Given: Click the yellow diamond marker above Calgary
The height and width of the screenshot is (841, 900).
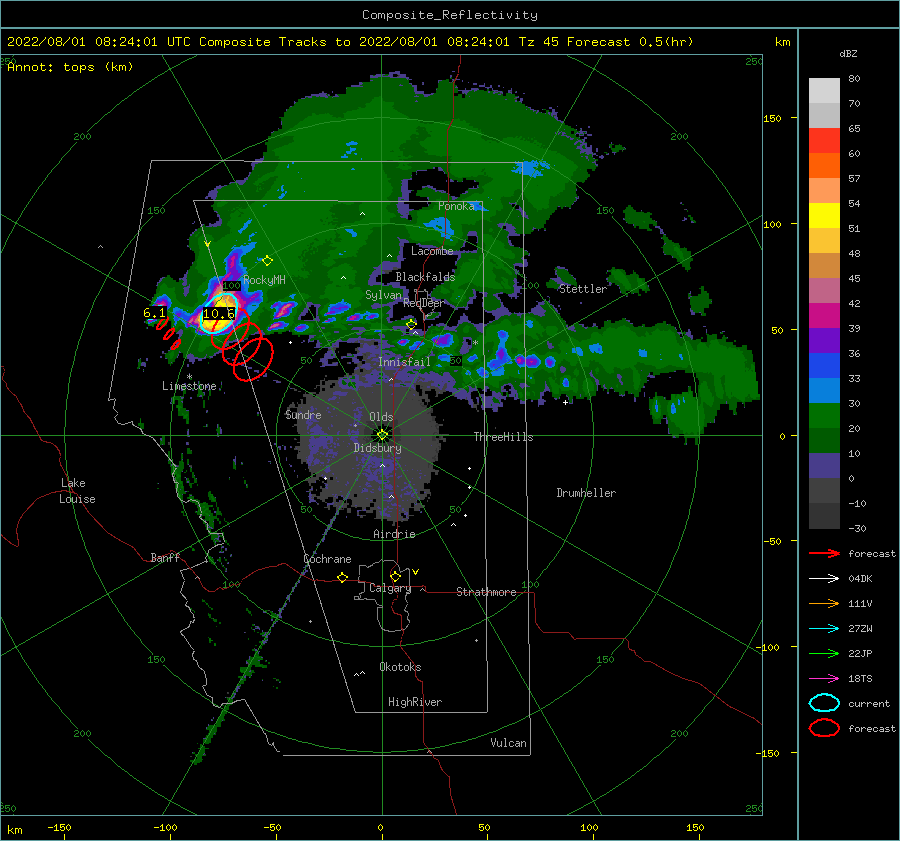Looking at the screenshot, I should tap(395, 576).
